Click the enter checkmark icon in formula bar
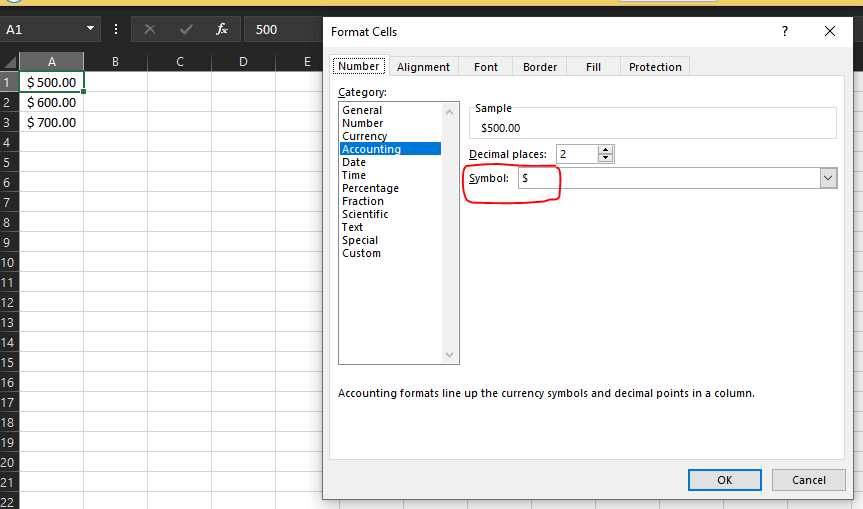The height and width of the screenshot is (509, 863). click(186, 29)
